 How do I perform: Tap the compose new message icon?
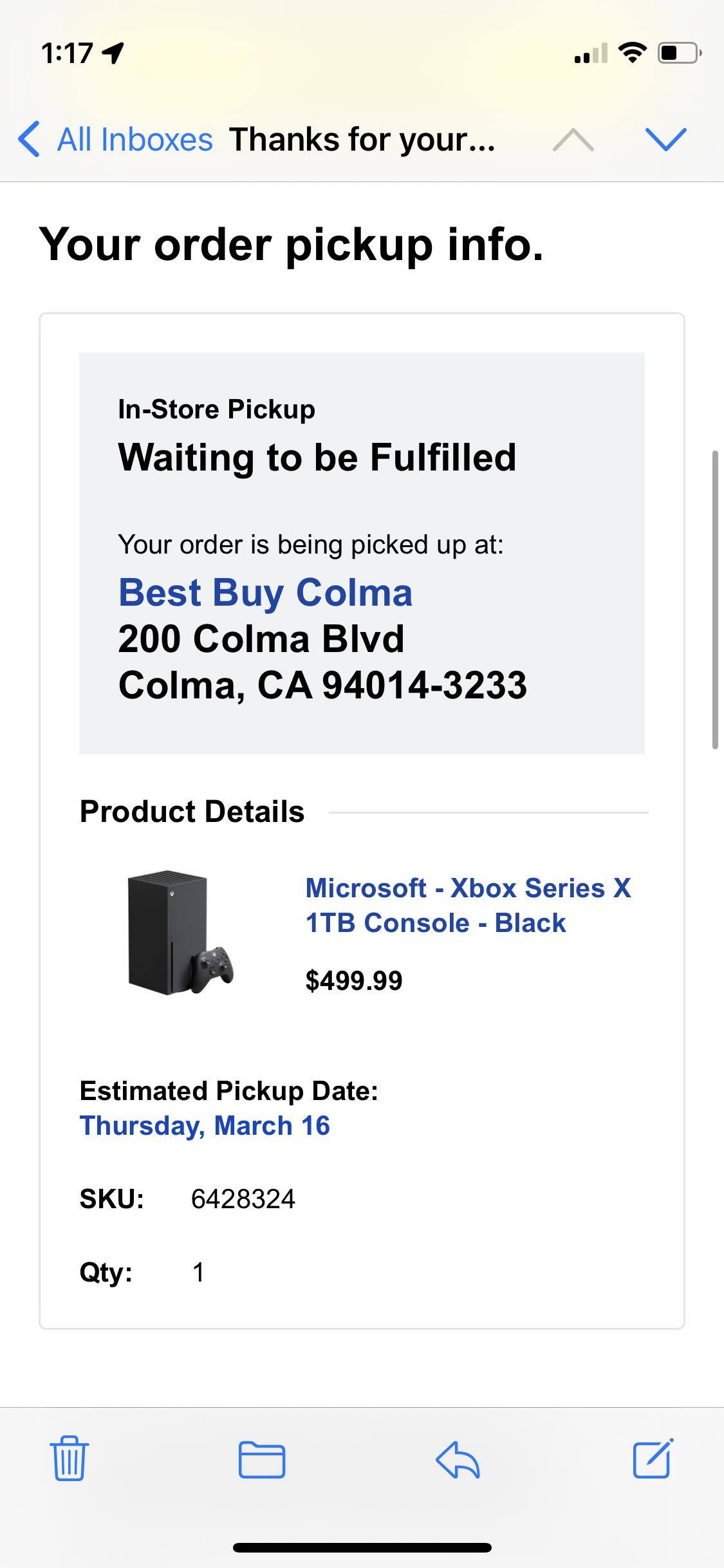coord(653,1458)
